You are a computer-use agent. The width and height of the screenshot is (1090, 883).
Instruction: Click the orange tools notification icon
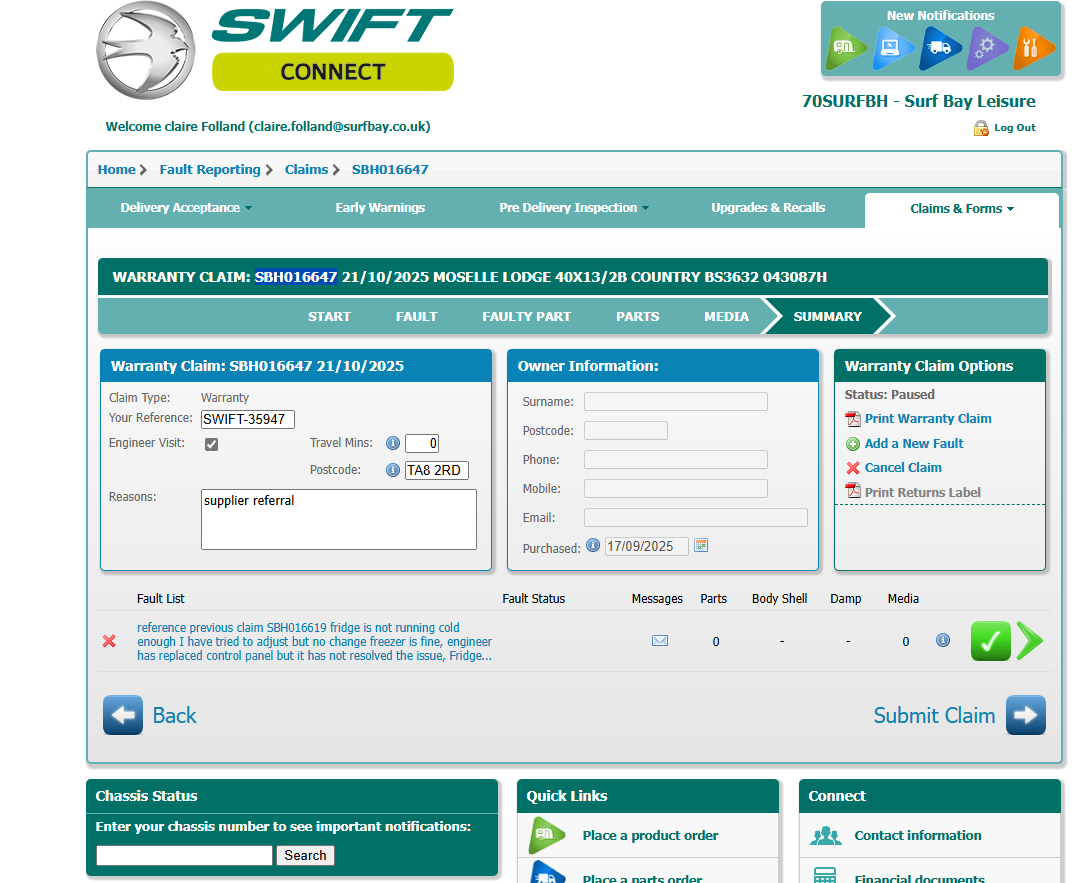click(x=1033, y=48)
